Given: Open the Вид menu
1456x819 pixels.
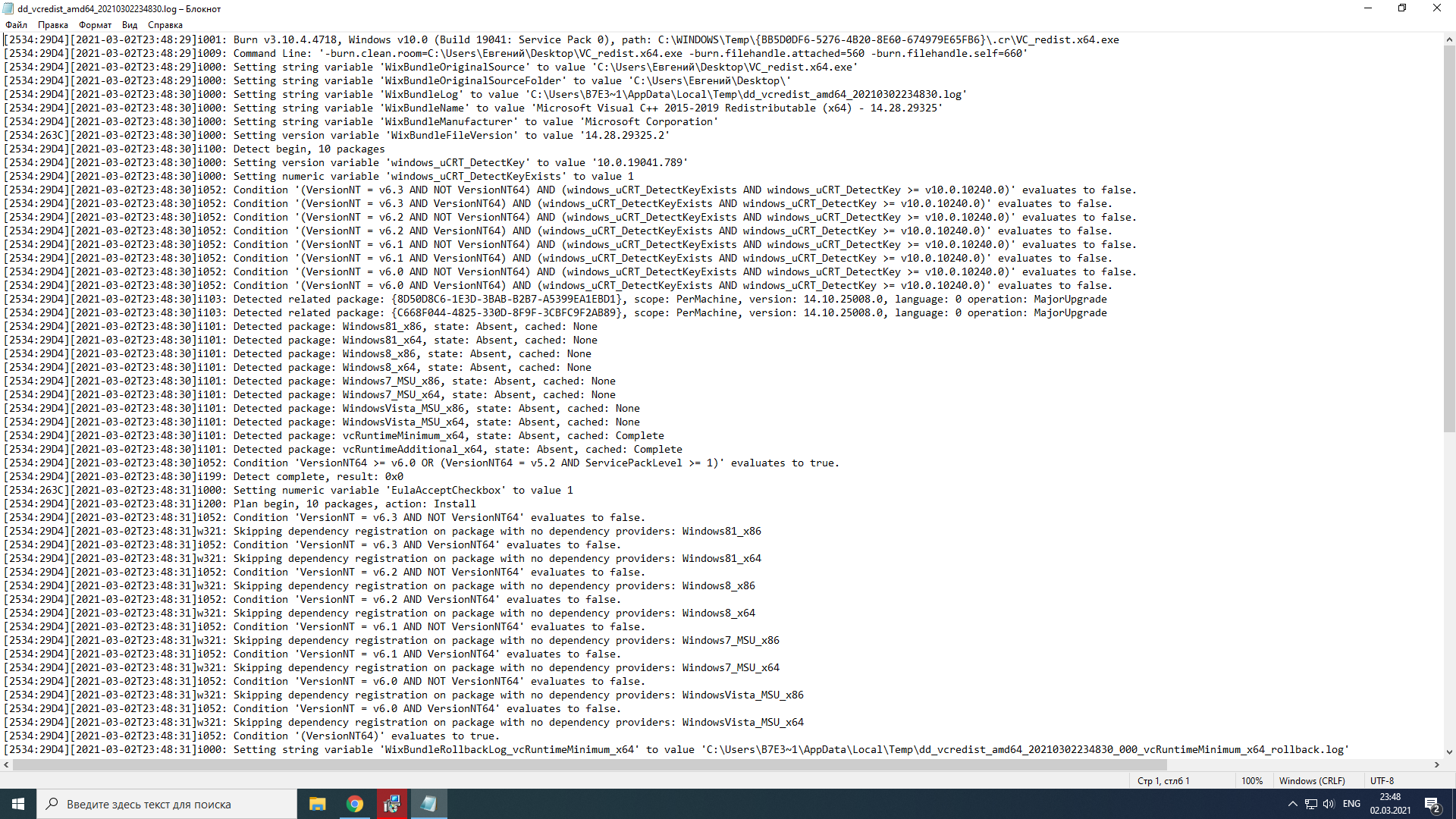Looking at the screenshot, I should (x=130, y=25).
